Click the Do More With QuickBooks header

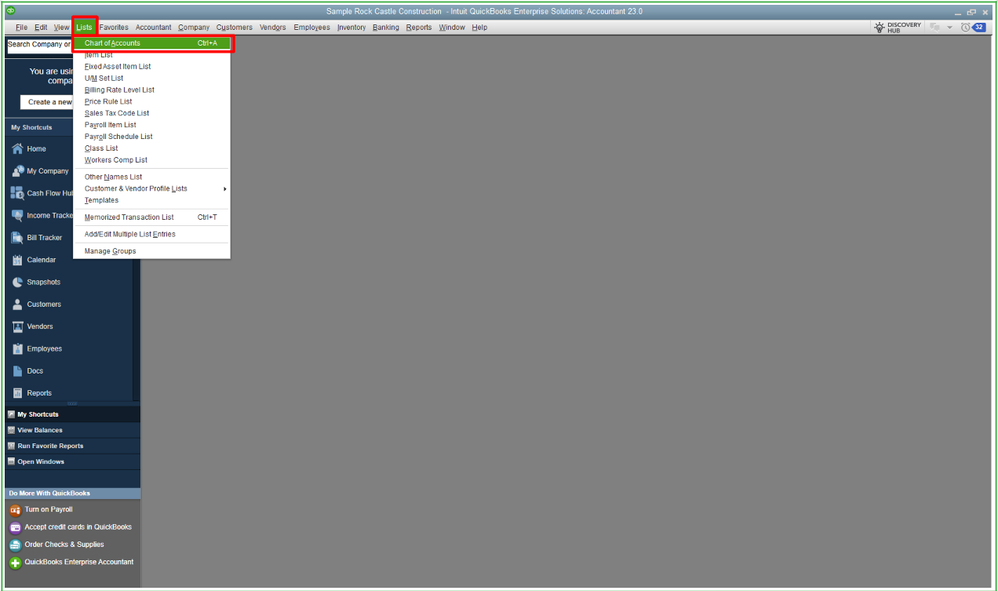(73, 494)
